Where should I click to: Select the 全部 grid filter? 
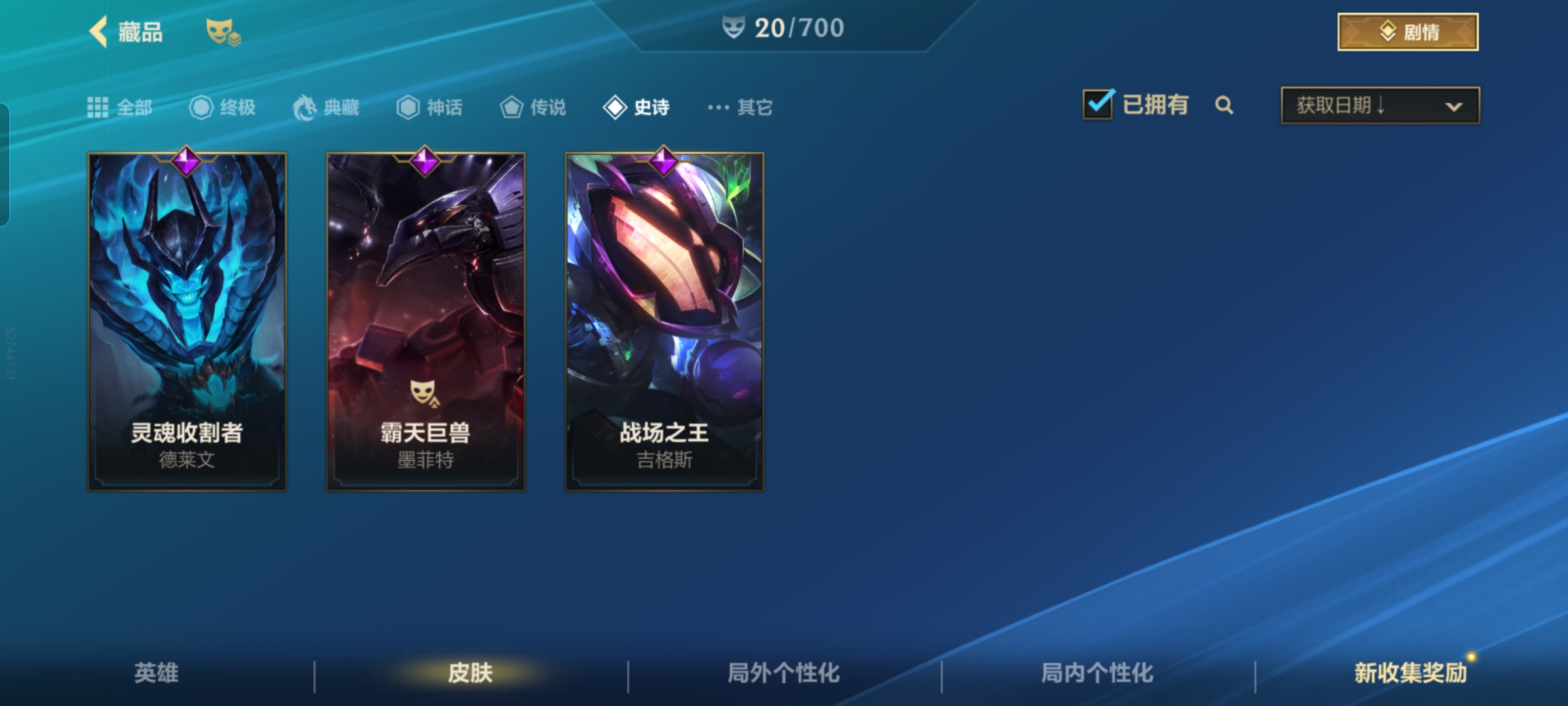120,107
